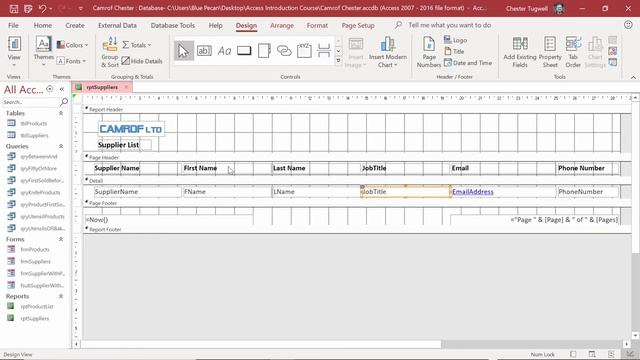
Task: Switch to the Home tab
Action: [42, 25]
